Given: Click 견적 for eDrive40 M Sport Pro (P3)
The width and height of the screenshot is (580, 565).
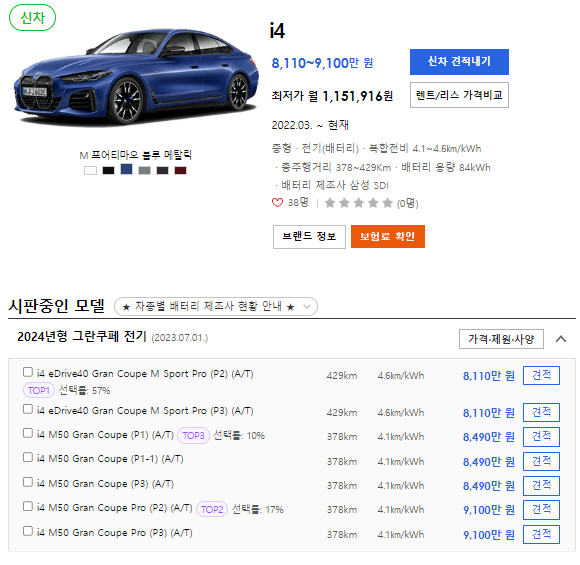Looking at the screenshot, I should [541, 413].
